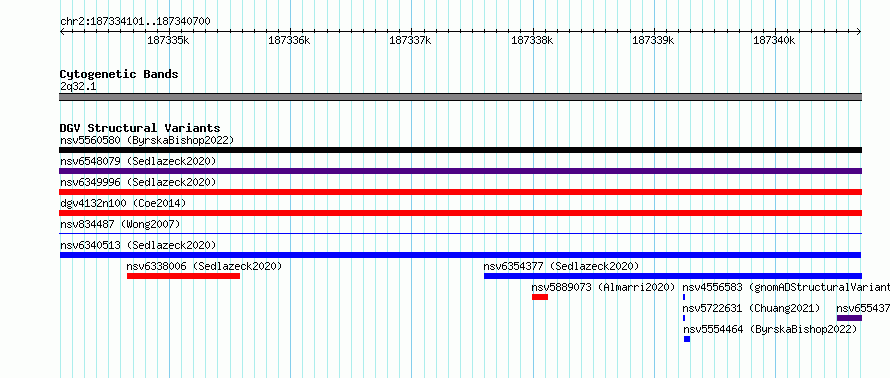Click the chr2:187334101..187340700 region label

click(x=135, y=22)
